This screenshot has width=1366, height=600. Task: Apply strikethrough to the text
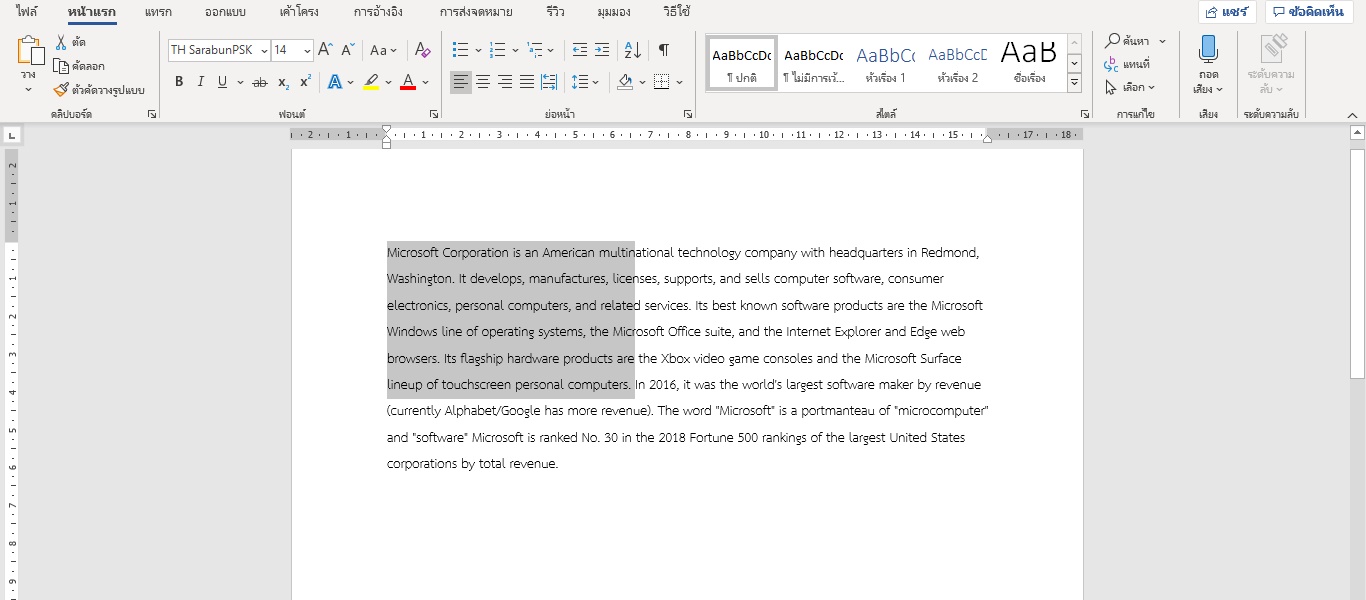(x=259, y=82)
